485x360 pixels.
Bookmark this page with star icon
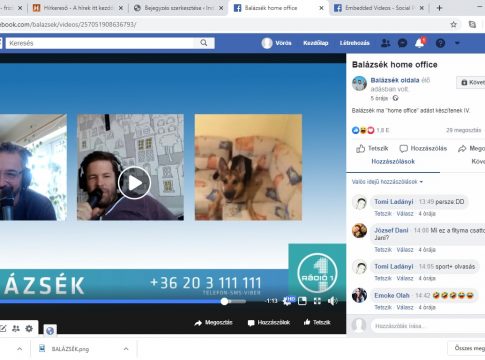coord(453,24)
